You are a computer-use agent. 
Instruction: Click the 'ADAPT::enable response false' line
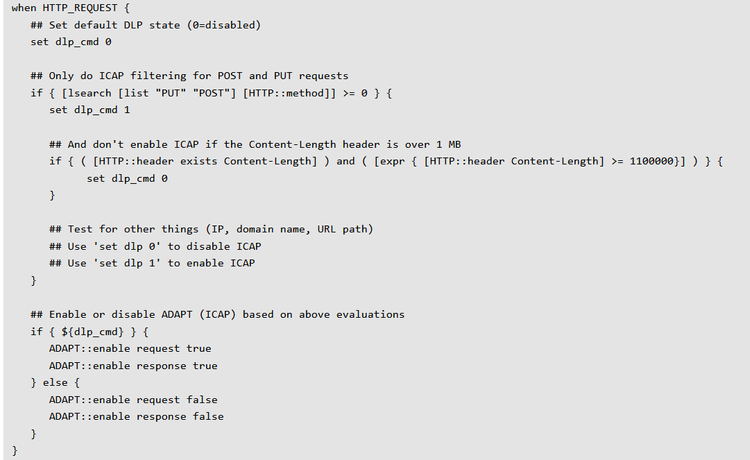click(x=136, y=416)
